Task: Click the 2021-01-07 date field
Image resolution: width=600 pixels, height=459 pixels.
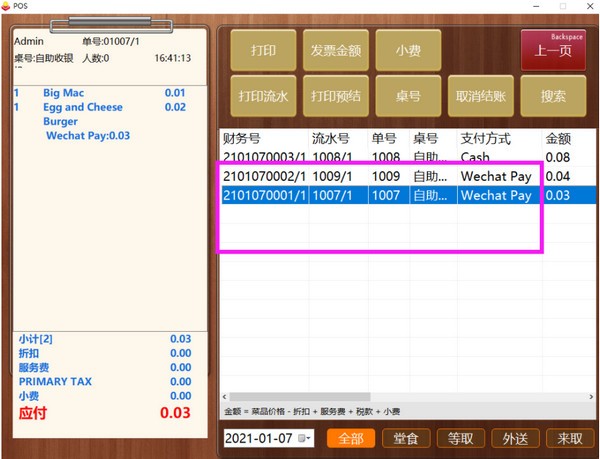Action: 269,438
